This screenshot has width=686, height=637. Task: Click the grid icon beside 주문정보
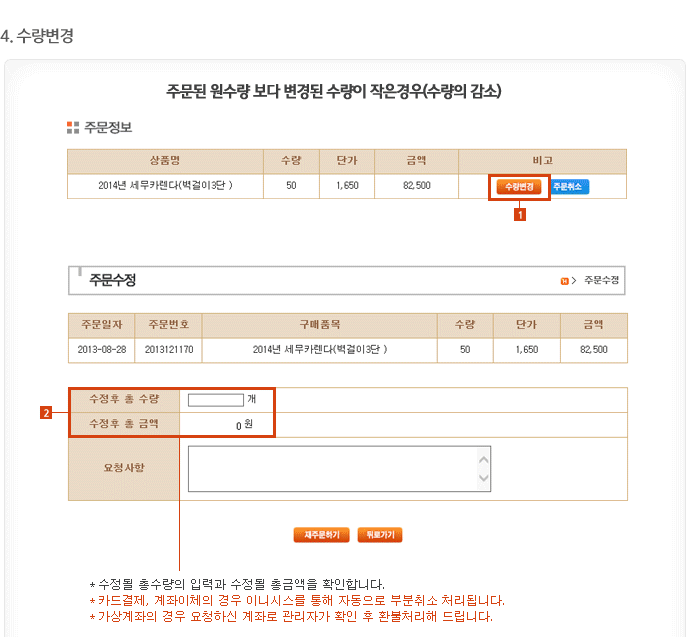[x=72, y=127]
